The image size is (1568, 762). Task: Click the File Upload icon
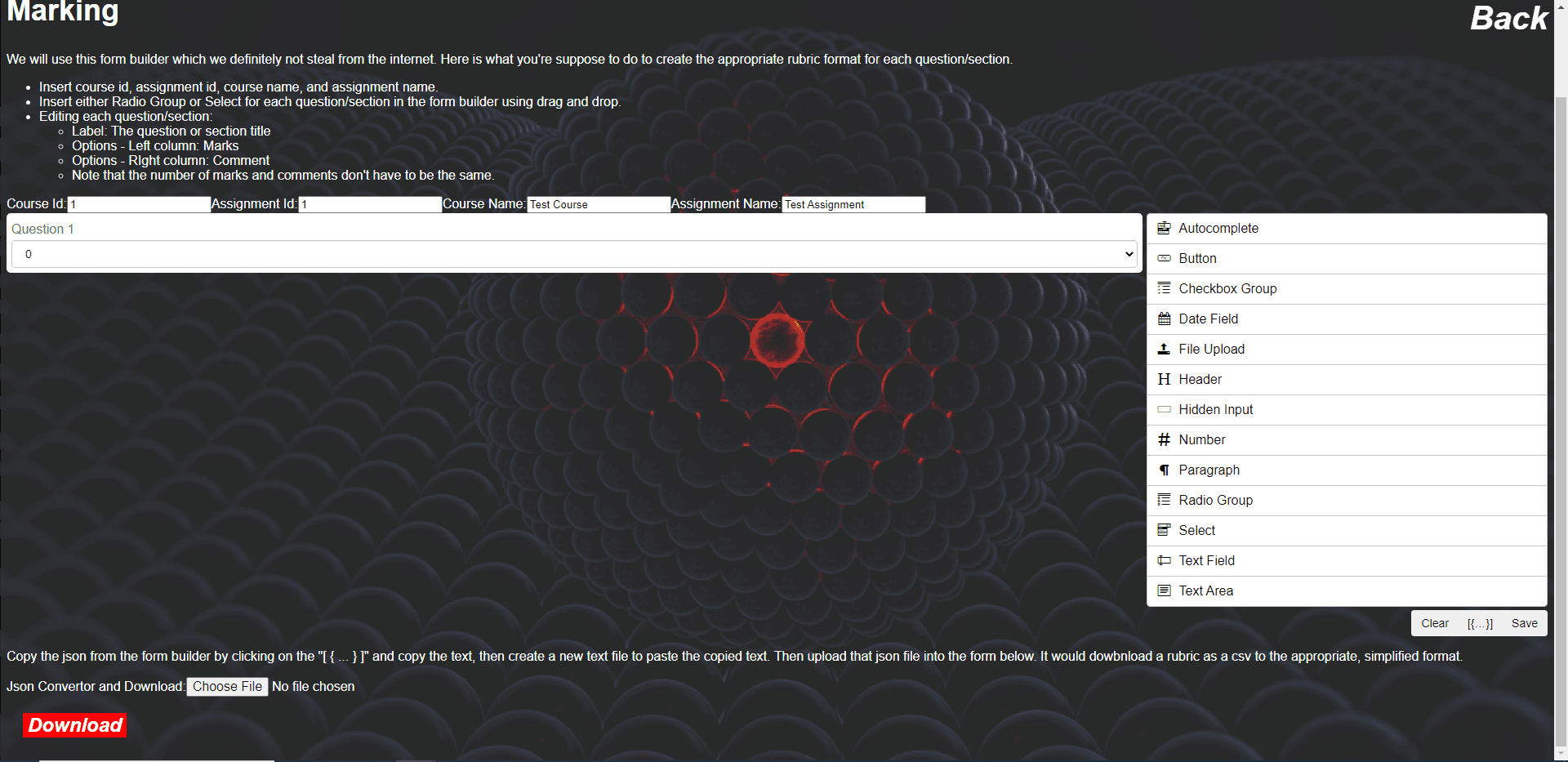(1164, 349)
